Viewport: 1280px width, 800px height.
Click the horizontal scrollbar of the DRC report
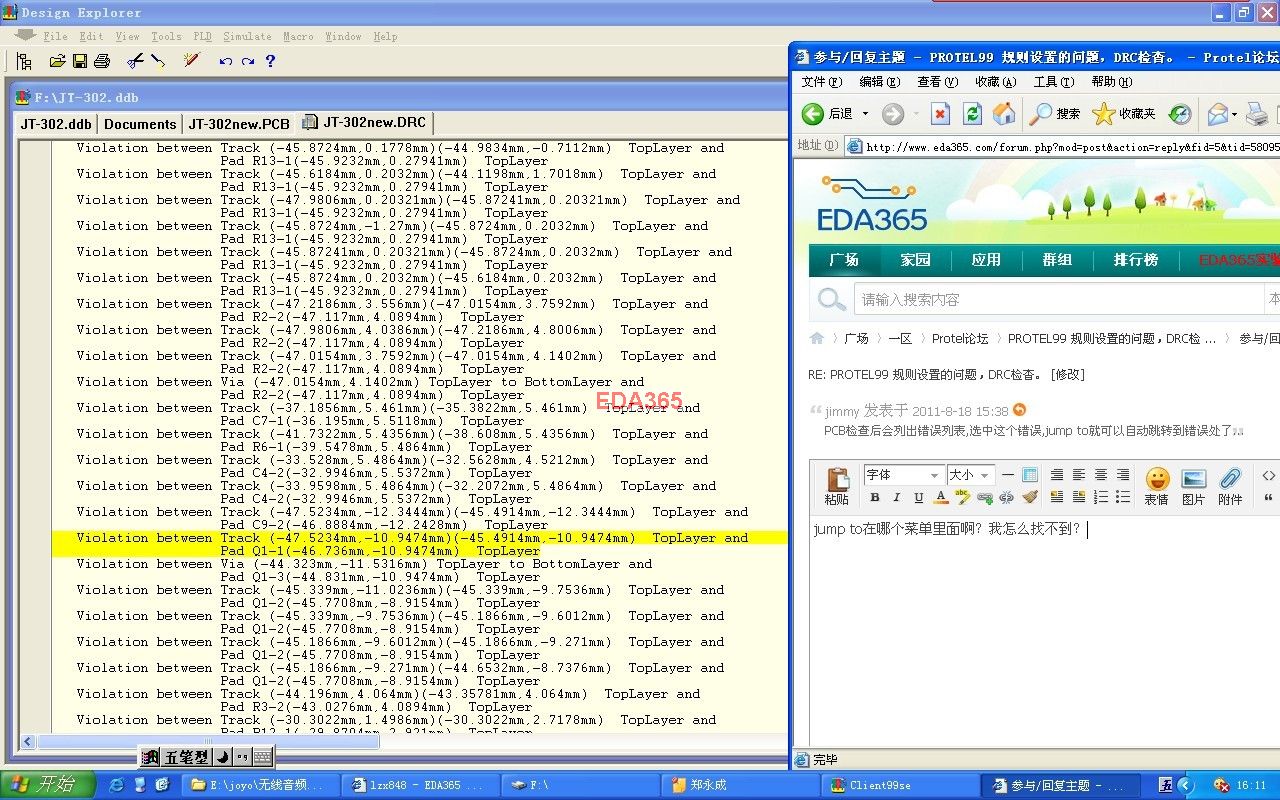pyautogui.click(x=208, y=742)
